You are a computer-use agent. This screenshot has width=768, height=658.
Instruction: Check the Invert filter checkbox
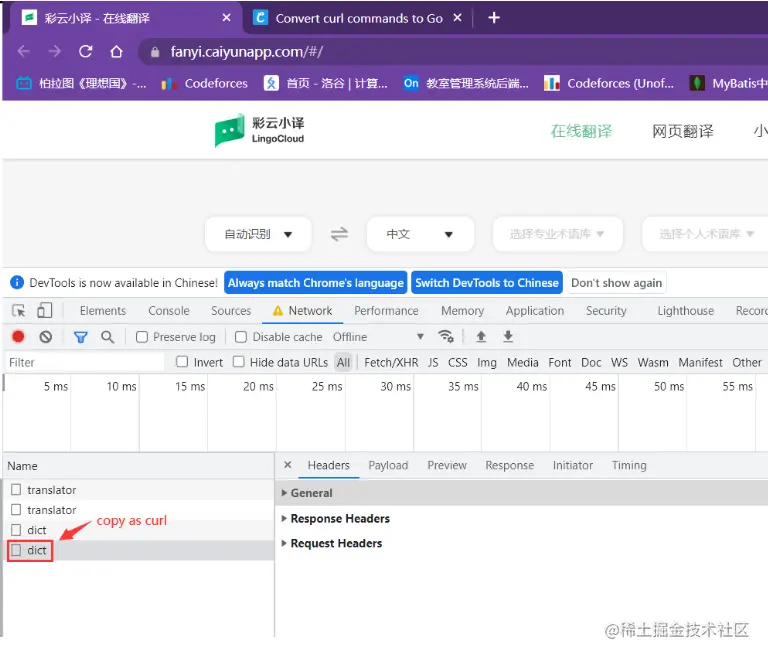[182, 362]
